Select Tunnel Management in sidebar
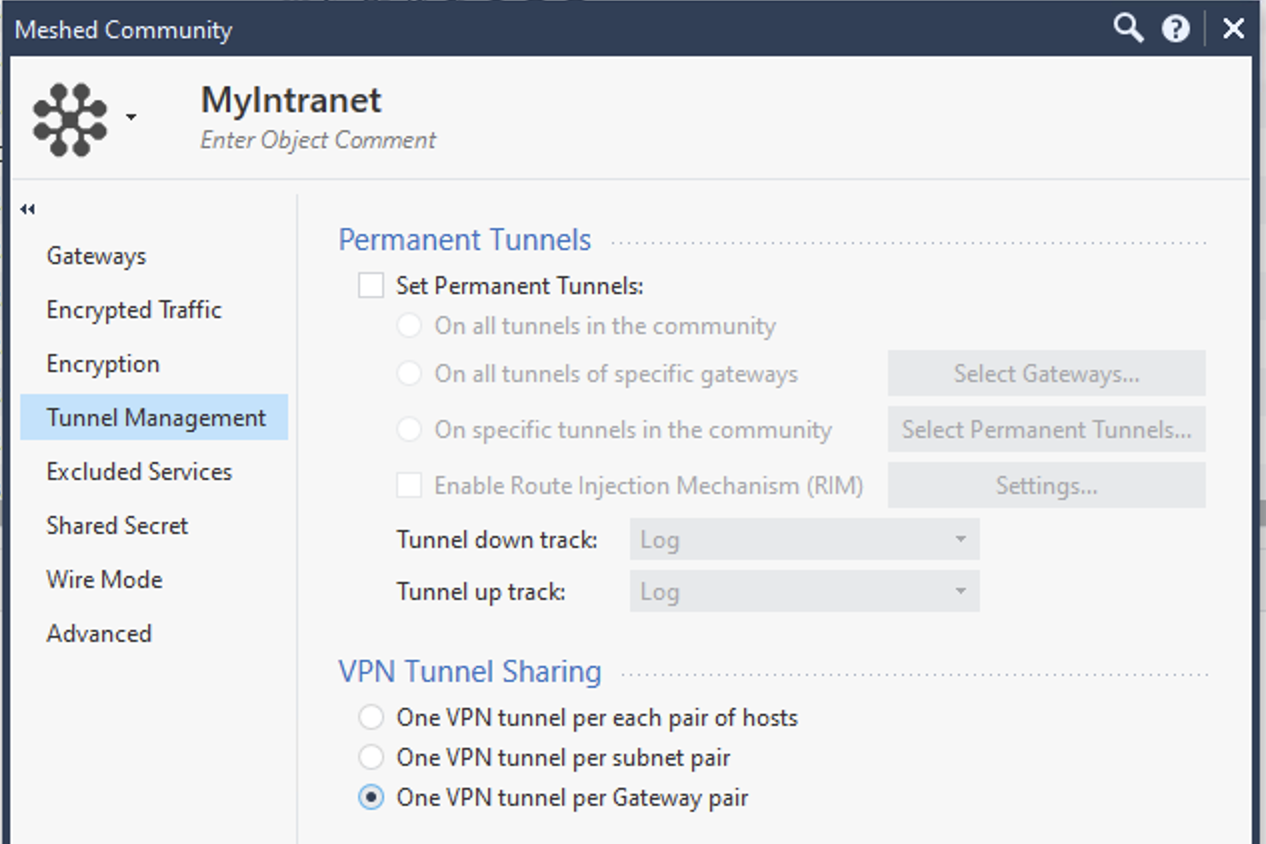The width and height of the screenshot is (1266, 844). pyautogui.click(x=154, y=417)
